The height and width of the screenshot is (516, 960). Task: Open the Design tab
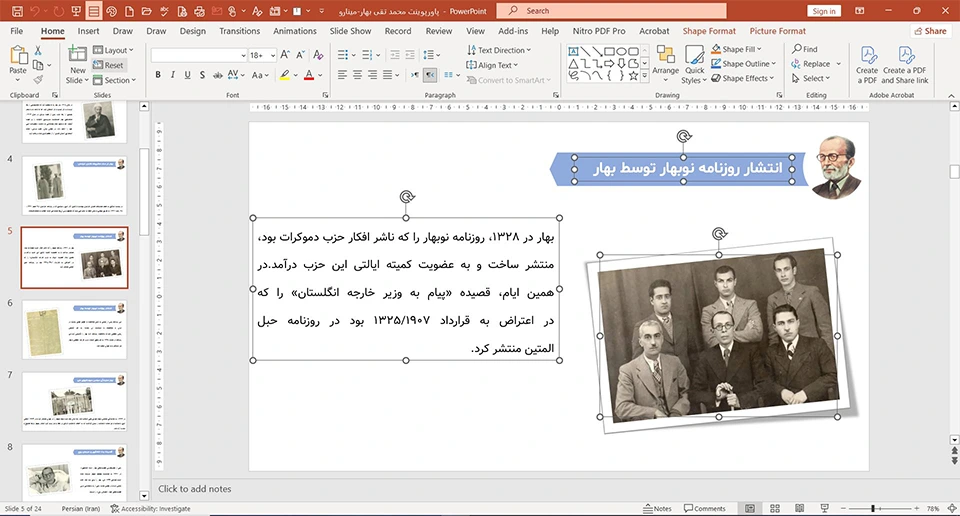pos(193,31)
